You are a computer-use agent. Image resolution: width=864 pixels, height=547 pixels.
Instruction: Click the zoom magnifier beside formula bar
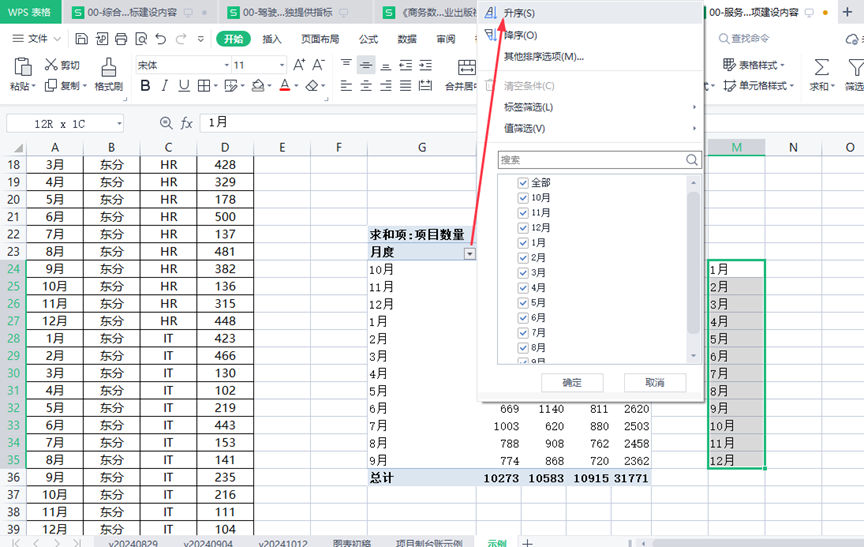[166, 123]
